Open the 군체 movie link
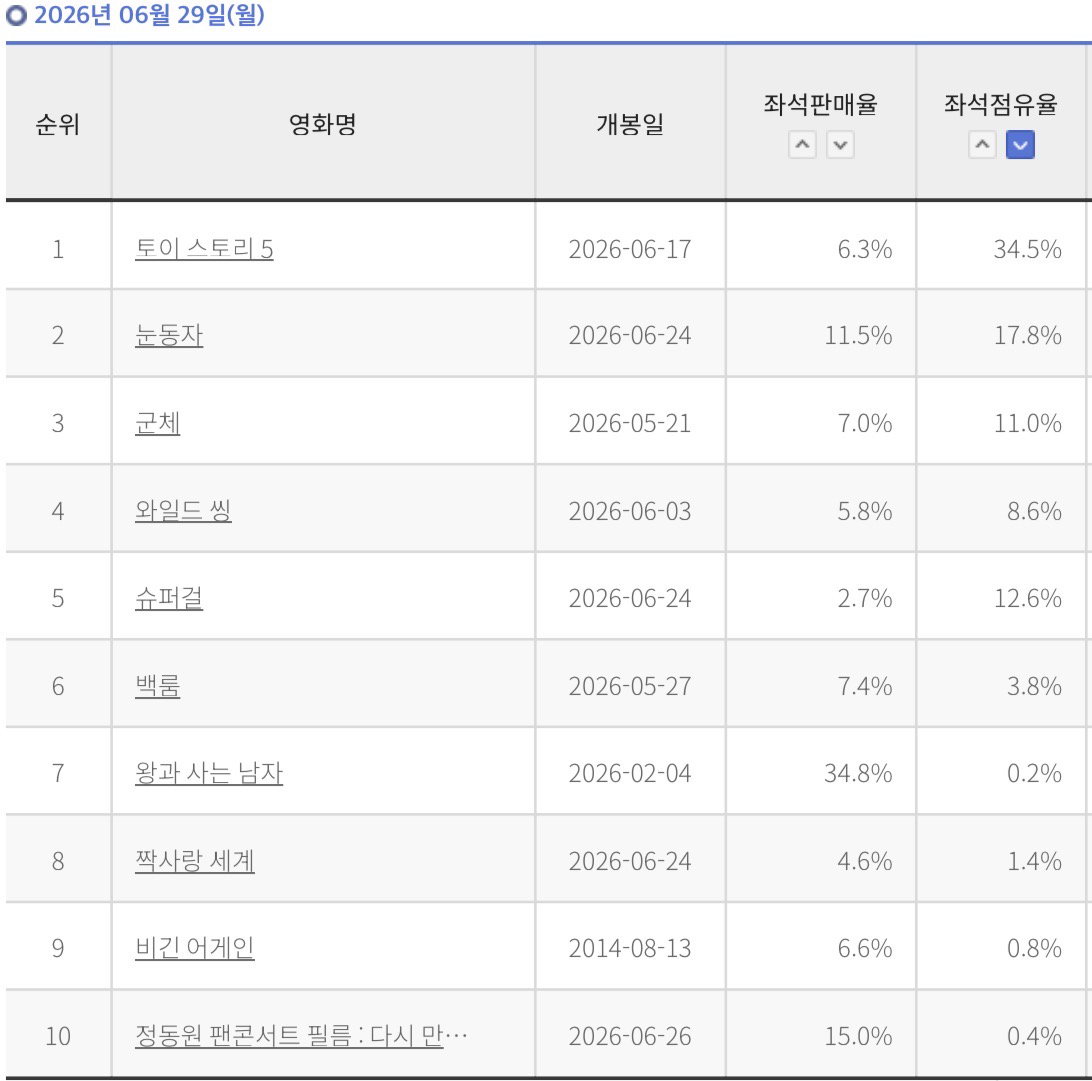This screenshot has width=1092, height=1081. [x=157, y=423]
